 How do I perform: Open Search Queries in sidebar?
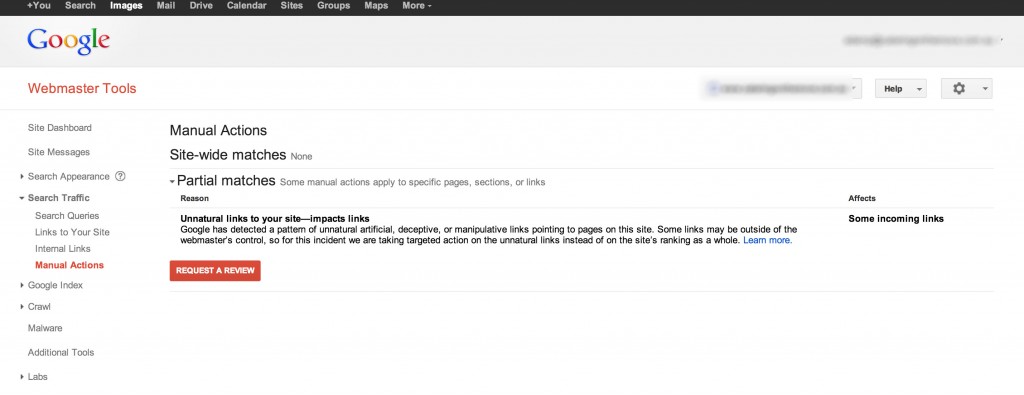tap(67, 215)
